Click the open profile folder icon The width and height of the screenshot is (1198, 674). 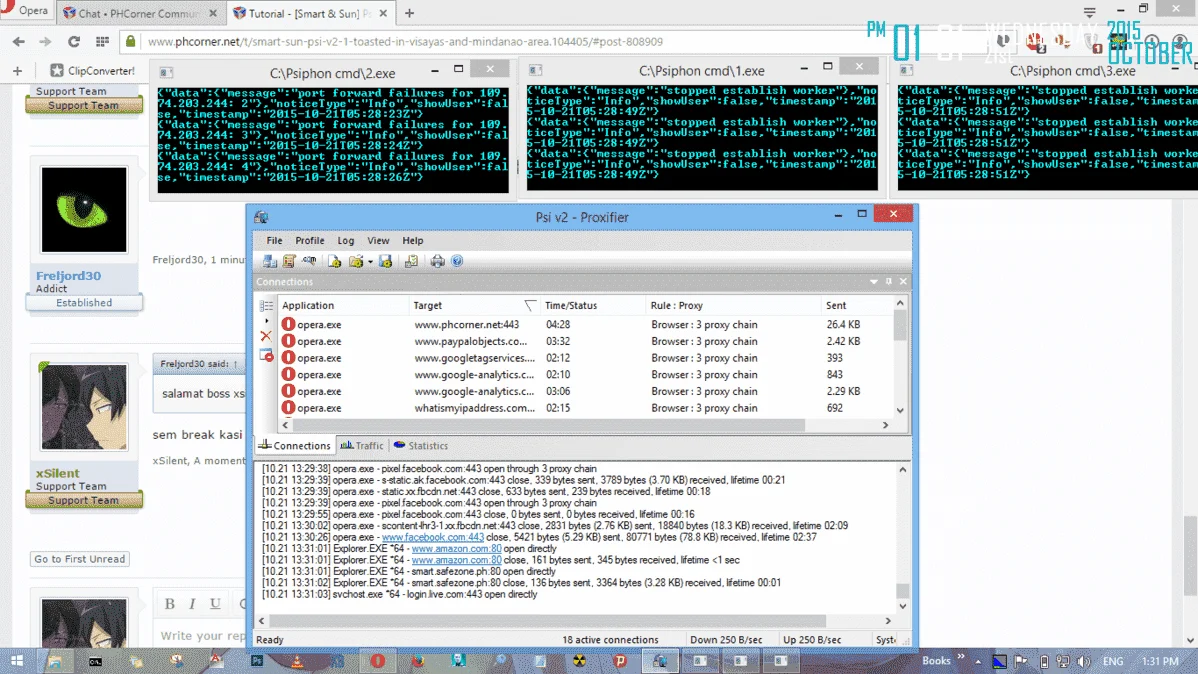click(x=356, y=261)
